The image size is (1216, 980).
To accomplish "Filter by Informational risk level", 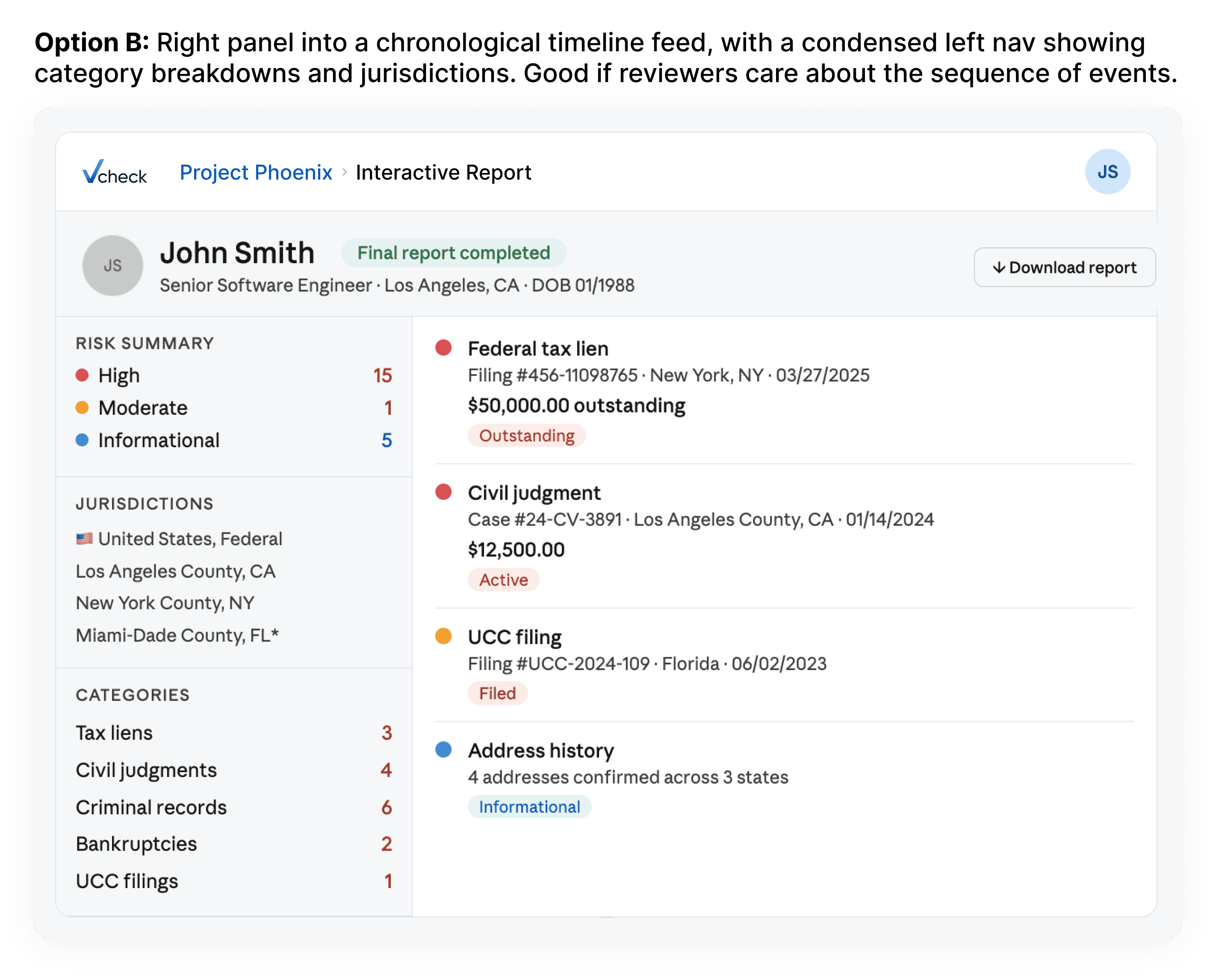I will coord(159,440).
